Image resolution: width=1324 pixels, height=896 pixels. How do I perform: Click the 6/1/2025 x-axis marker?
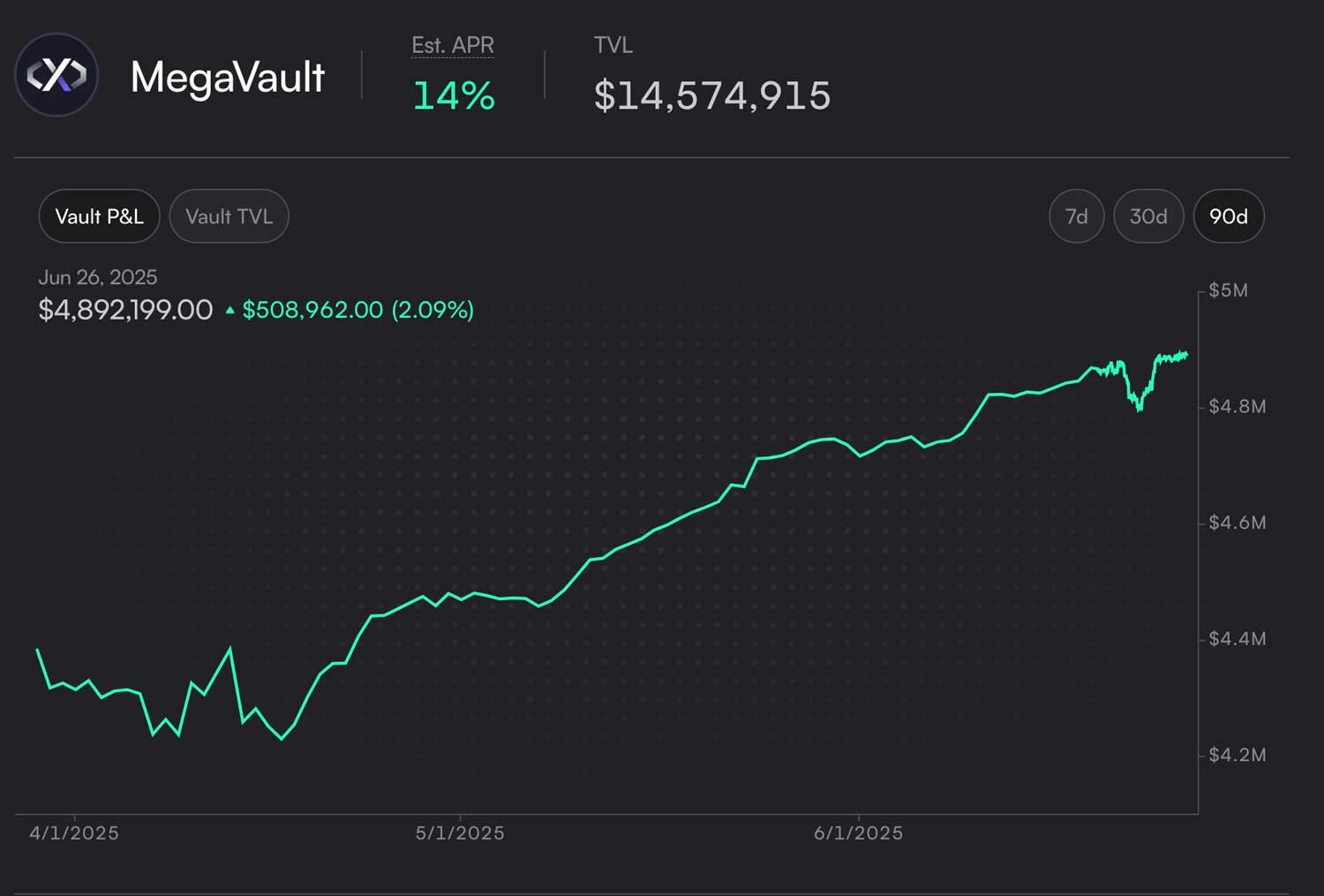point(858,832)
